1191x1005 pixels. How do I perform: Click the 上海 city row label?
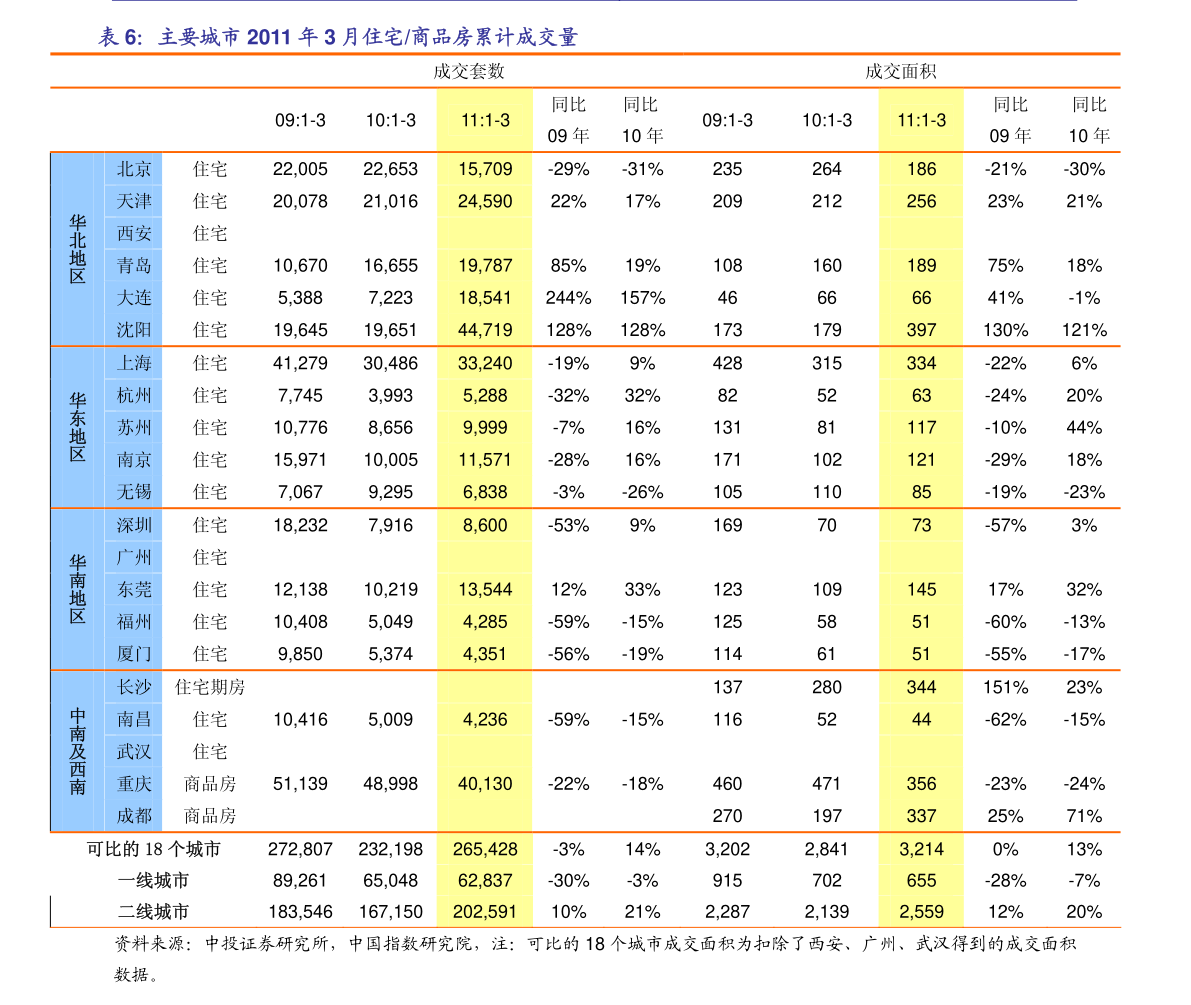134,363
